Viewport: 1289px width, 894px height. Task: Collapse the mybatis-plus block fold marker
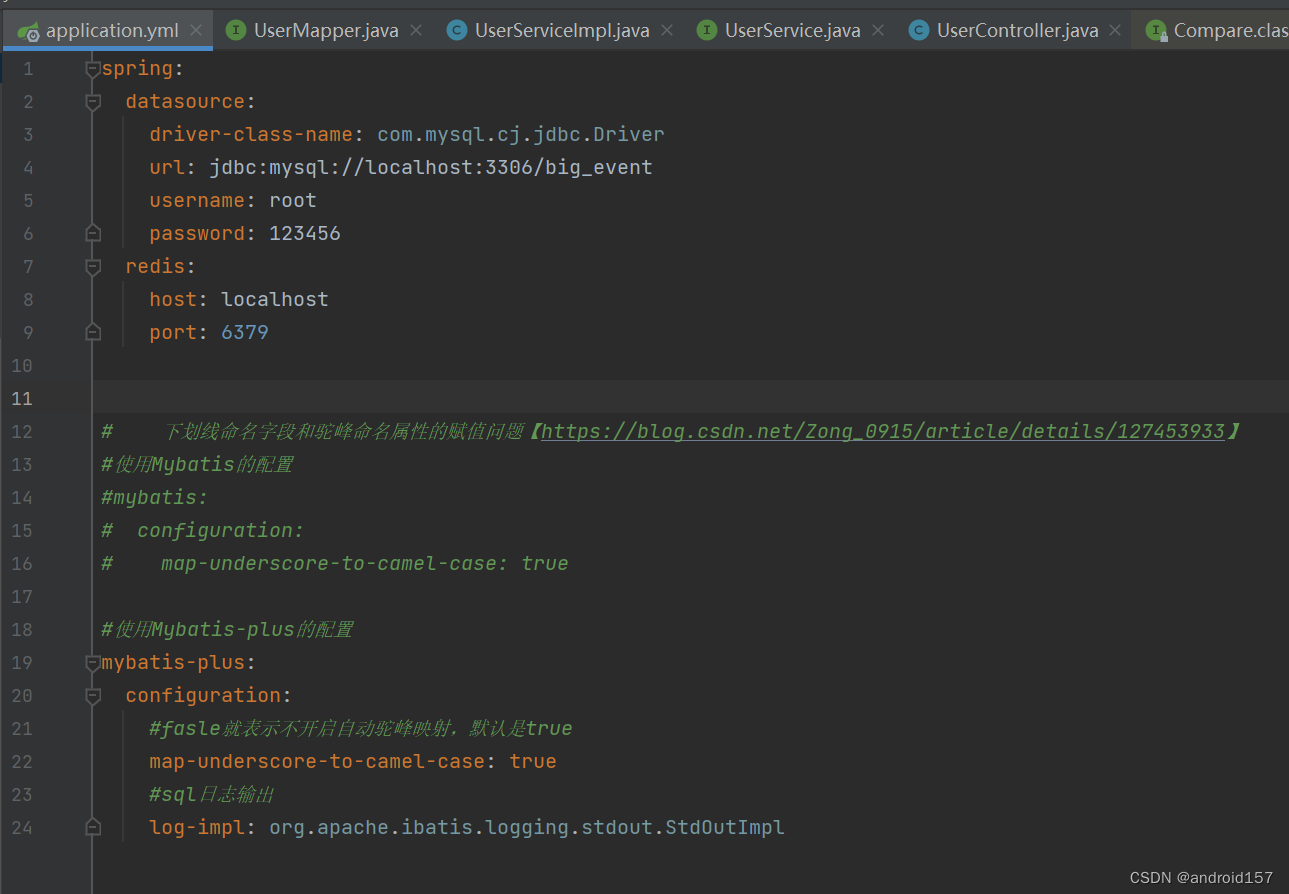click(x=93, y=662)
